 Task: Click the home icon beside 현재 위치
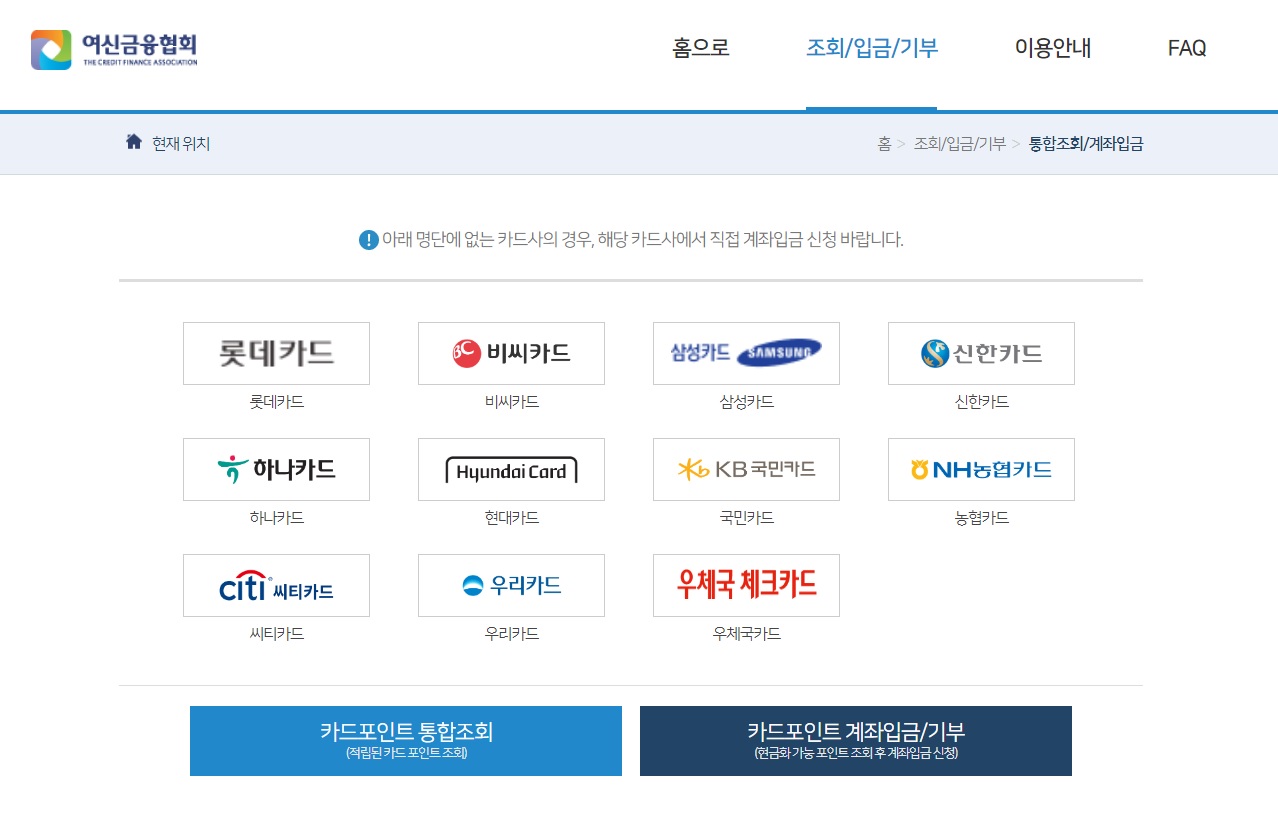pos(134,142)
